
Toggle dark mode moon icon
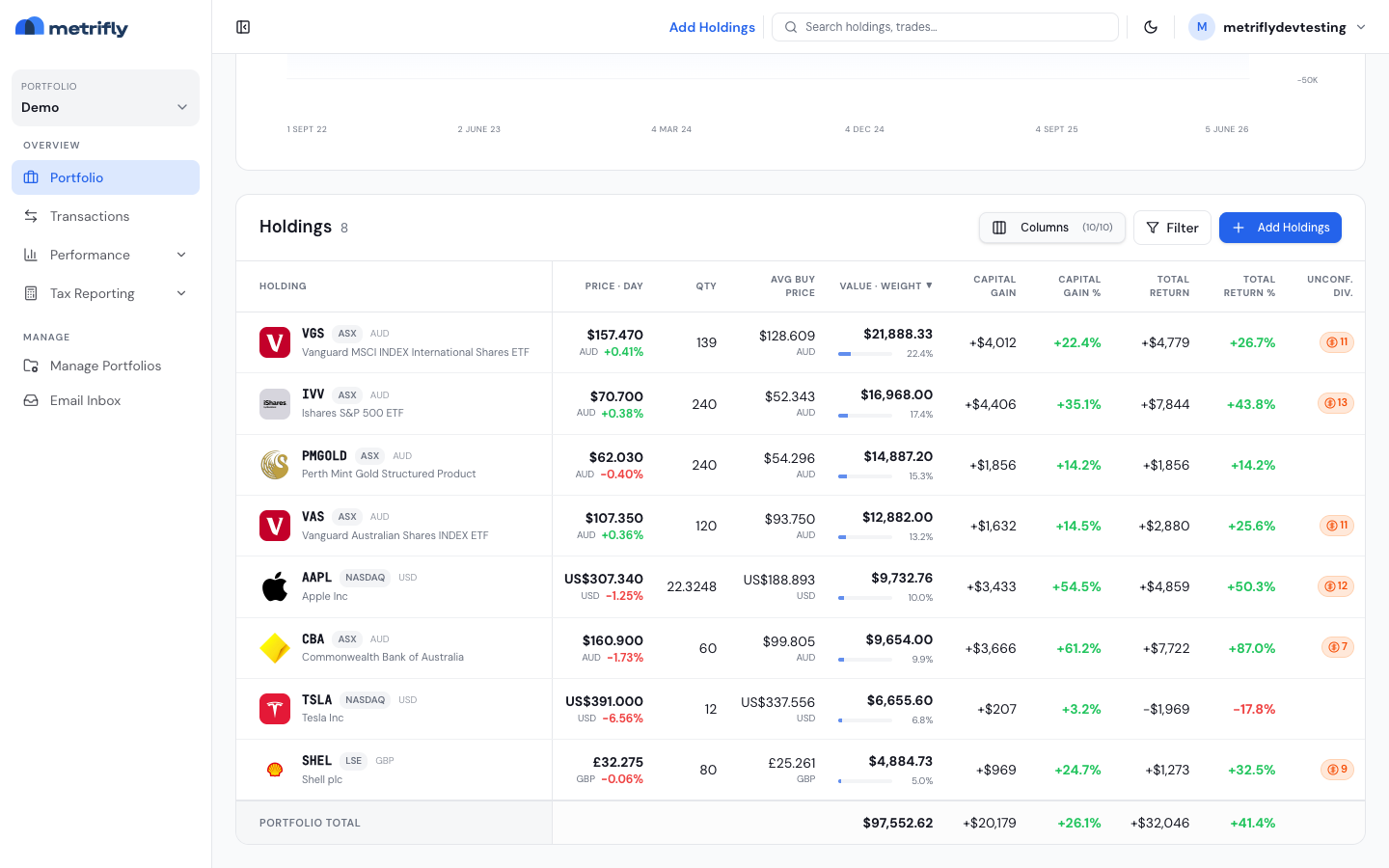coord(1151,27)
